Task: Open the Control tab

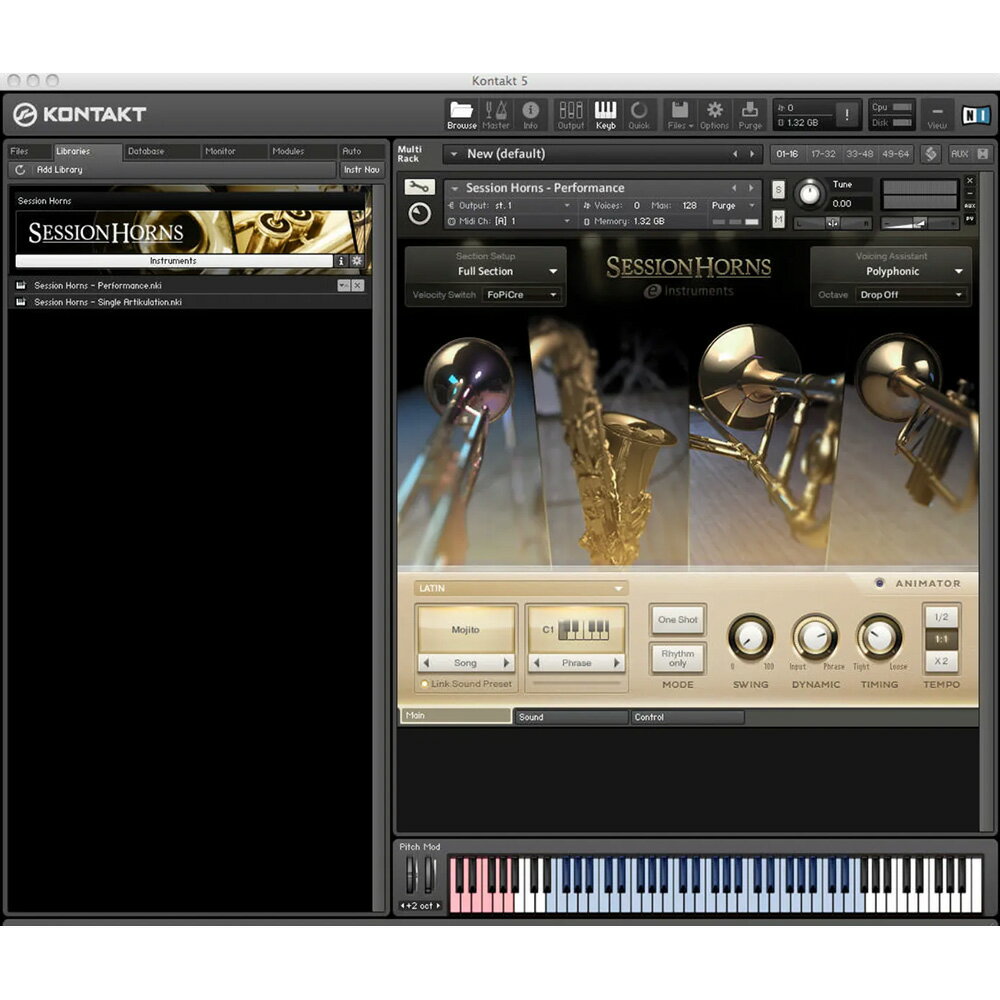Action: point(687,717)
